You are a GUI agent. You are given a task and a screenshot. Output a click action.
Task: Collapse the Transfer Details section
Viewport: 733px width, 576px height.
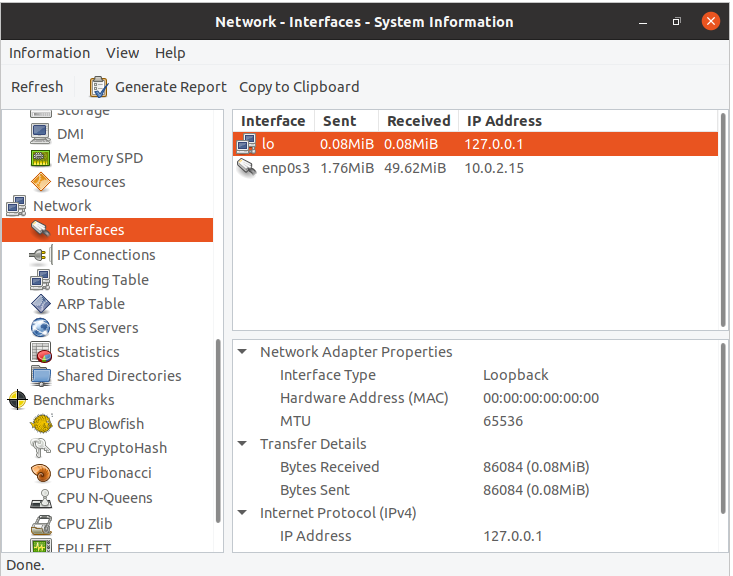[x=243, y=444]
